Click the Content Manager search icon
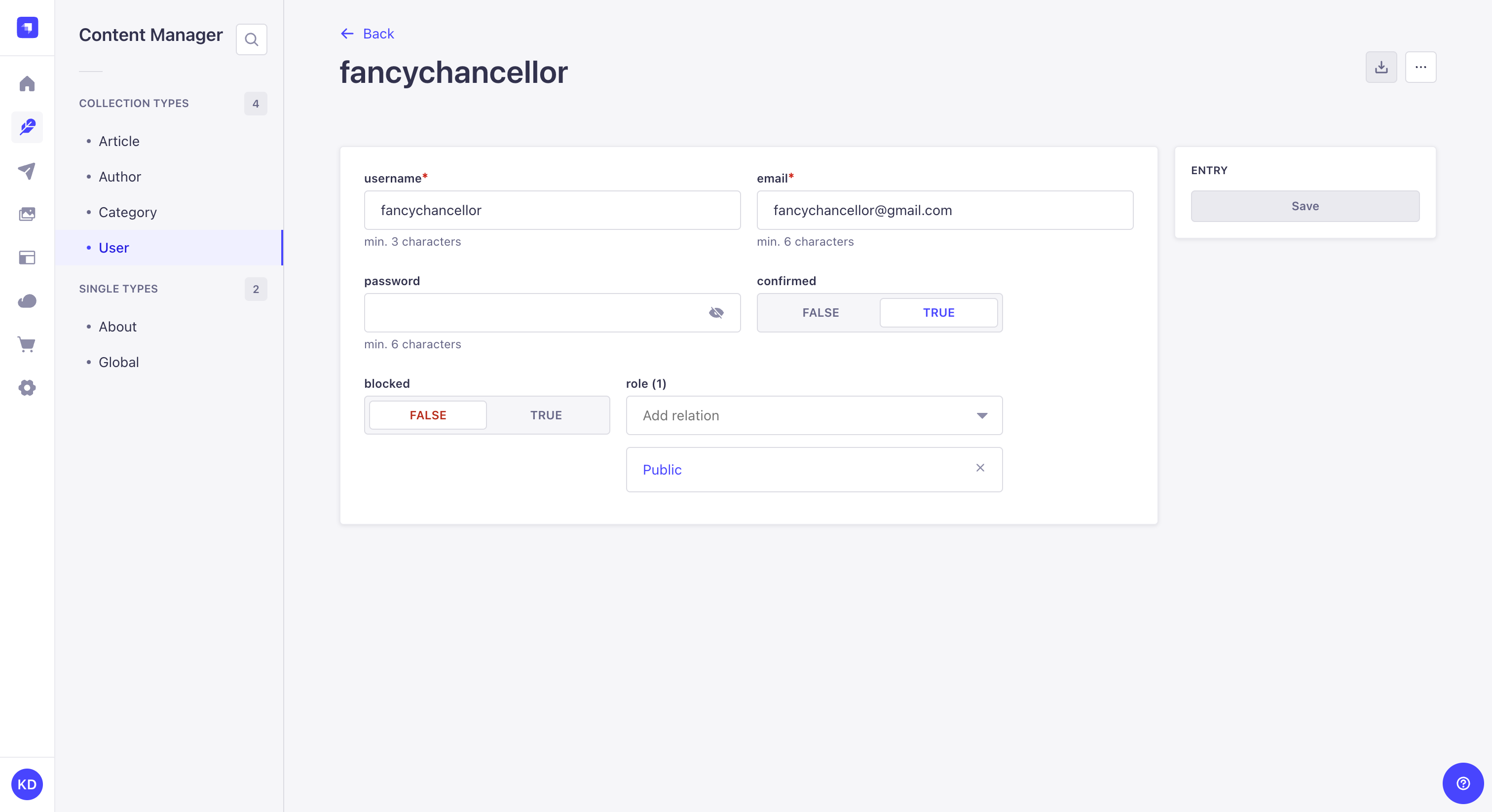1492x812 pixels. point(253,40)
